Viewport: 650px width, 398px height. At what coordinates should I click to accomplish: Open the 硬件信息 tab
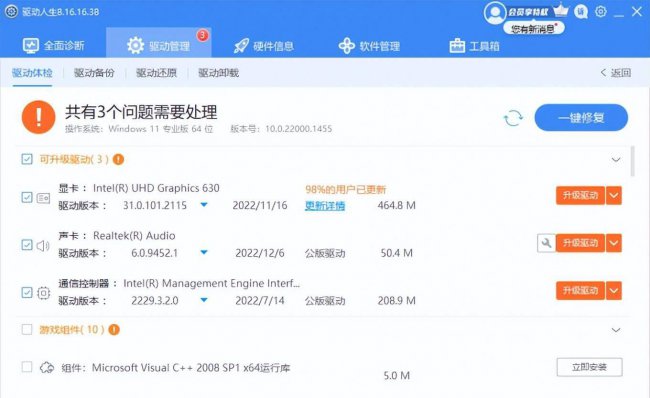(264, 46)
